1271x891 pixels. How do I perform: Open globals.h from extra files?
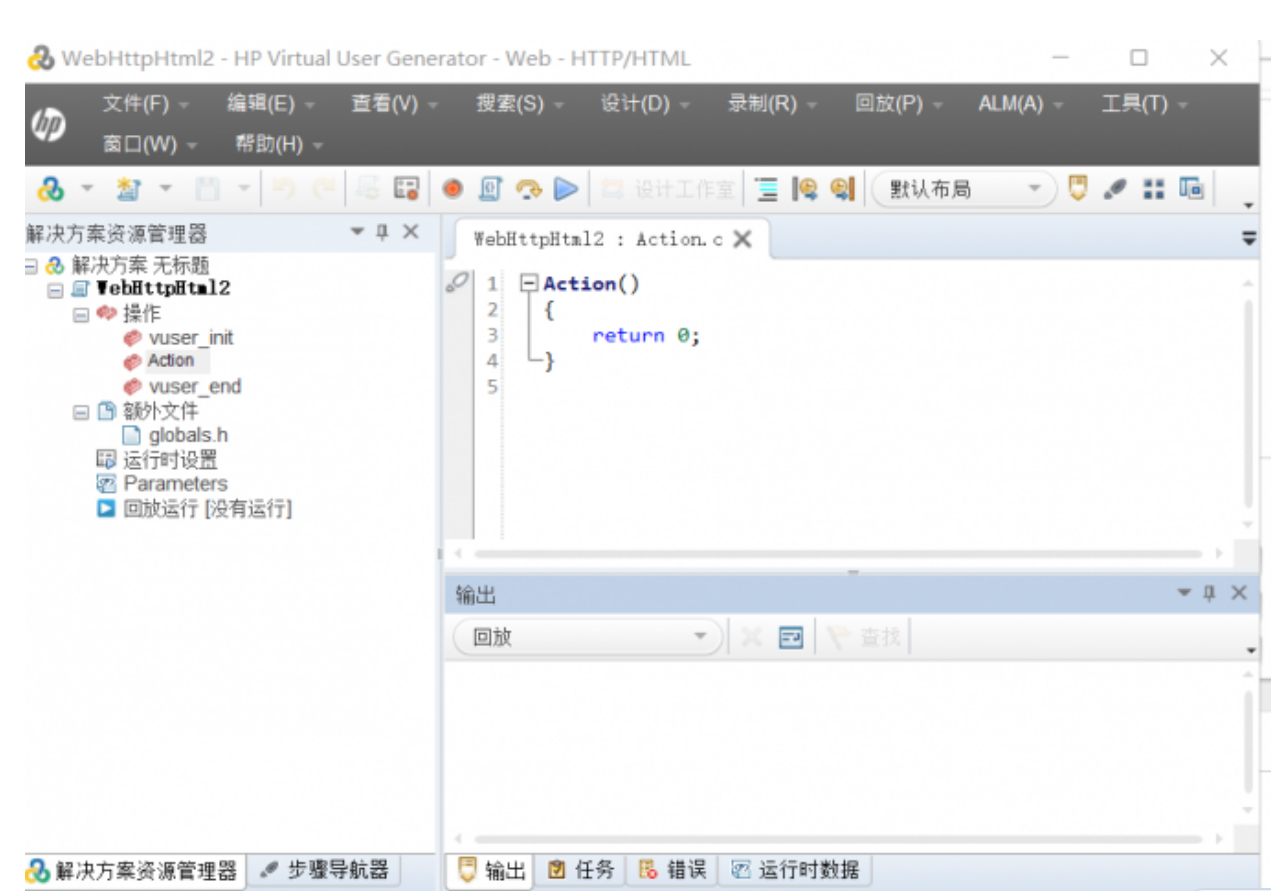coord(188,435)
